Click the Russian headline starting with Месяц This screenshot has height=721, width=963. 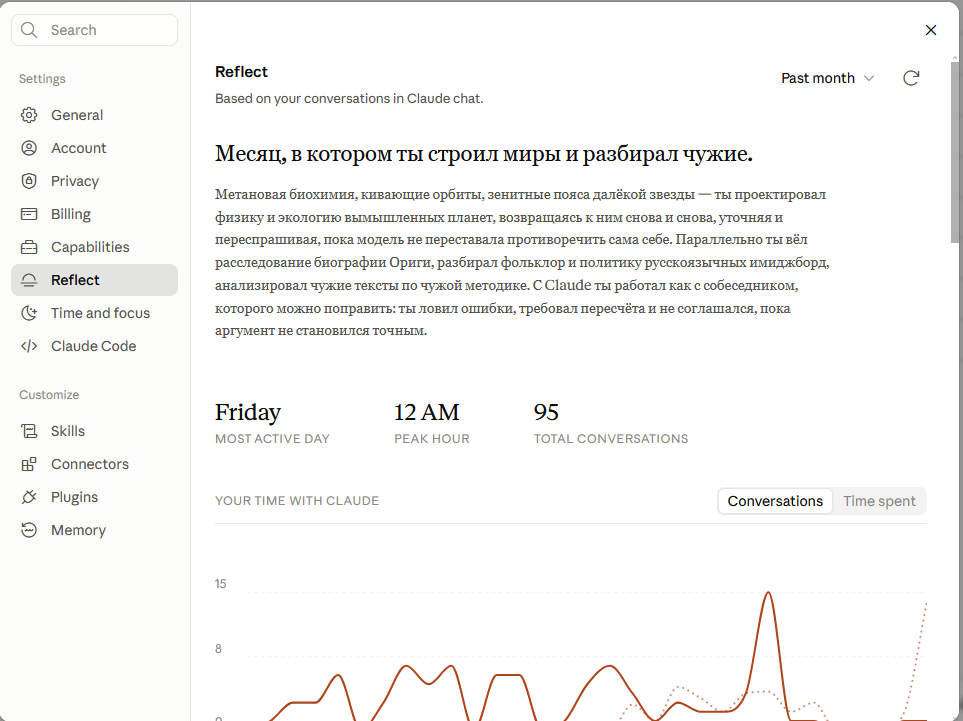tap(484, 154)
